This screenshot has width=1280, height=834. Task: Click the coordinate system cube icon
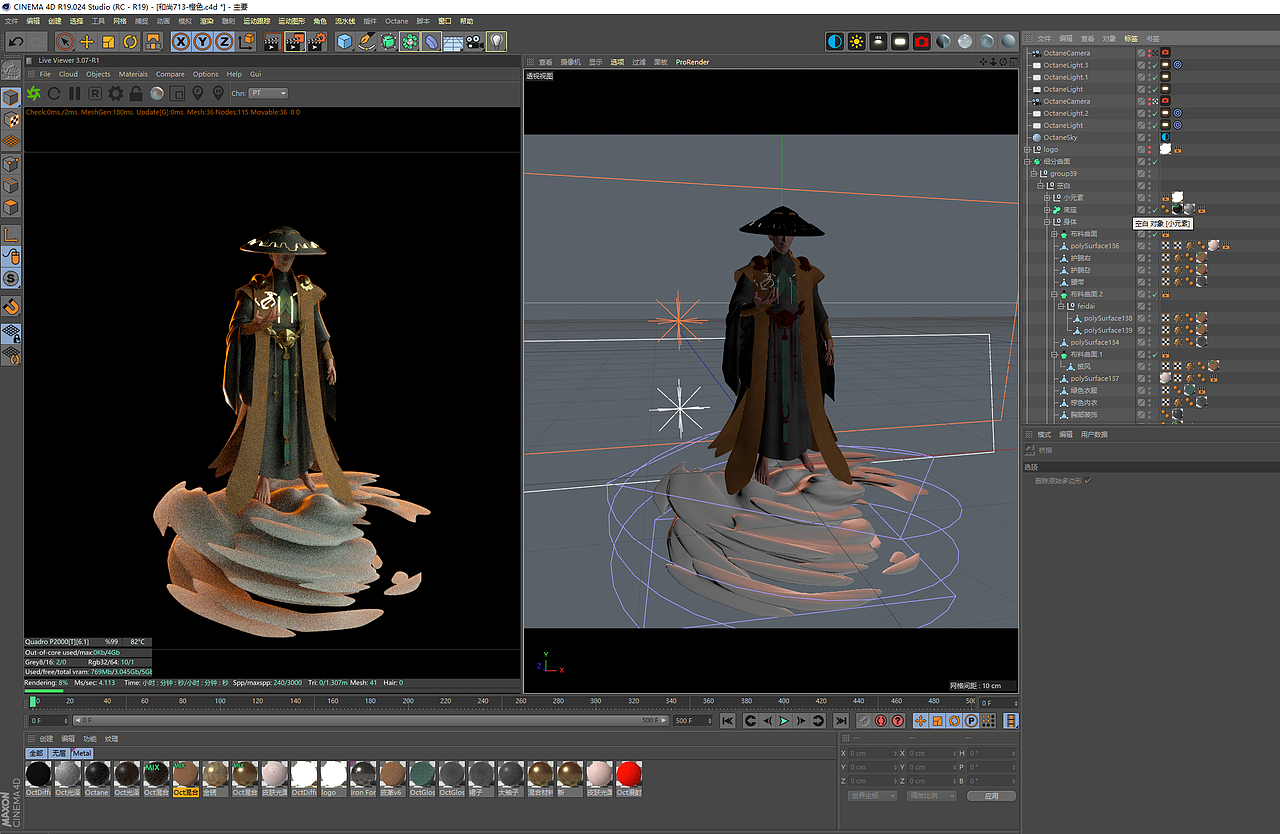(246, 41)
